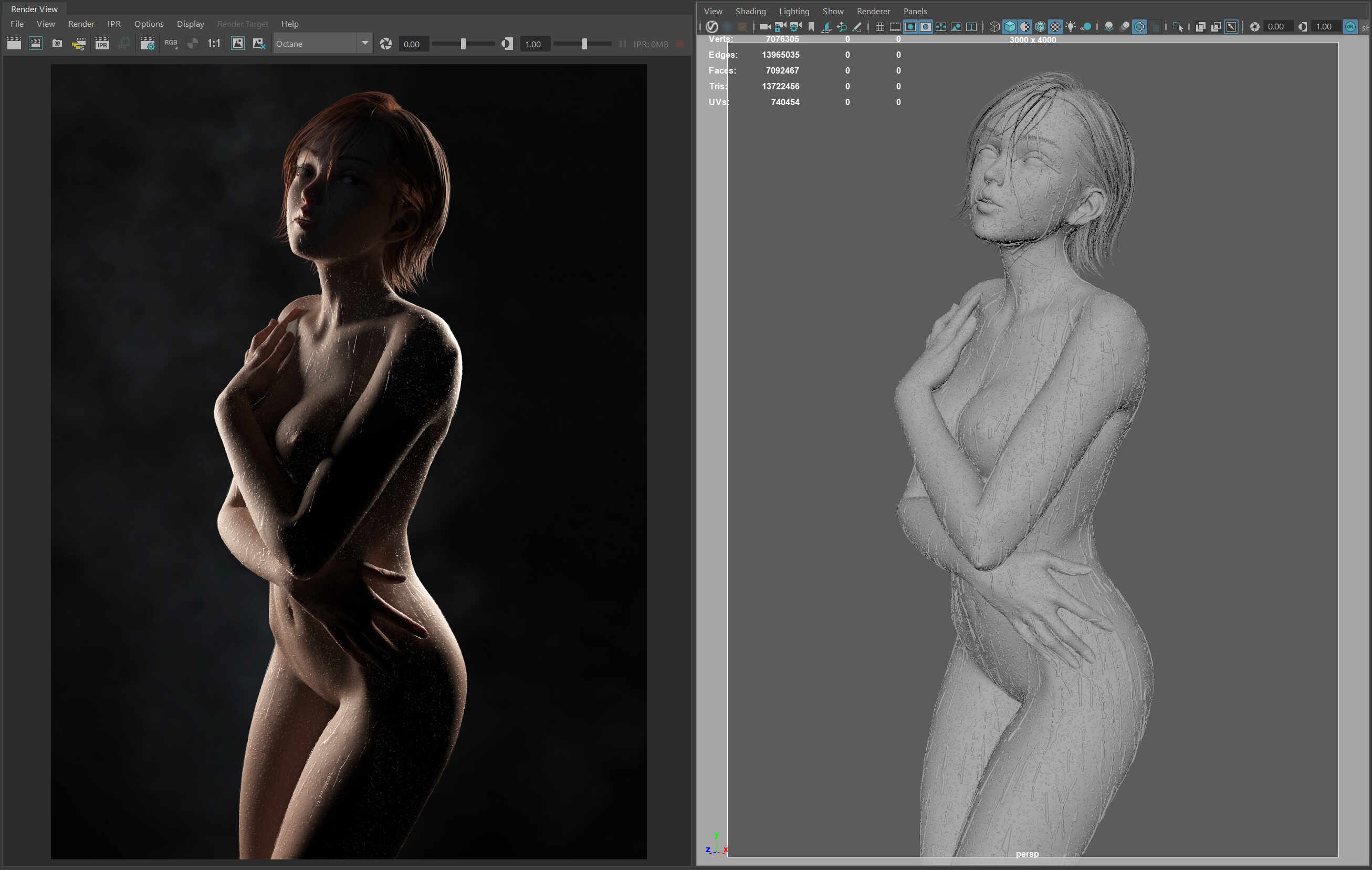
Task: Open the viewport Shading menu
Action: (750, 12)
